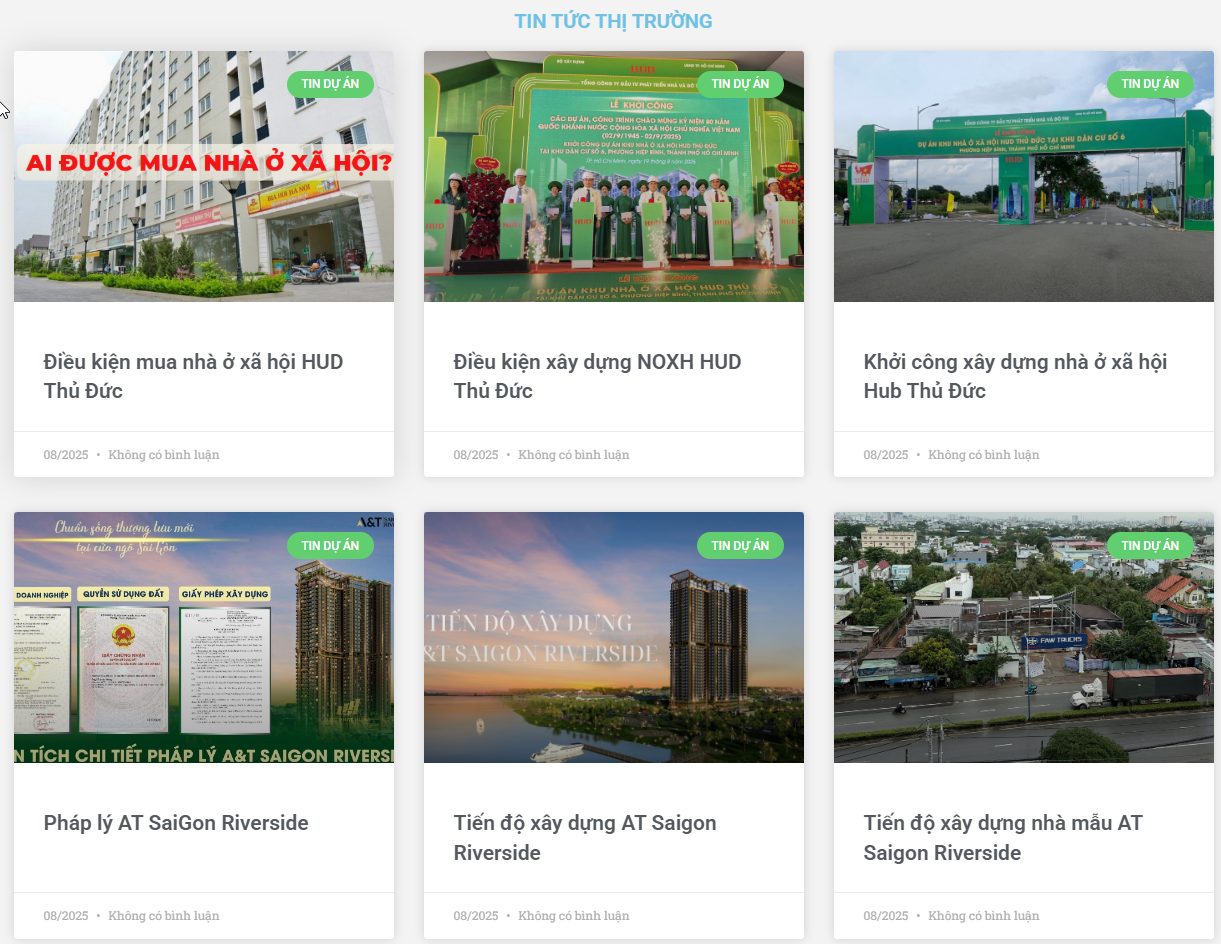Screen dimensions: 1221x944
Task: Click 'TIN DỰ ÁN' tag on 'Khởi công xây dựng' card
Action: (x=1150, y=84)
